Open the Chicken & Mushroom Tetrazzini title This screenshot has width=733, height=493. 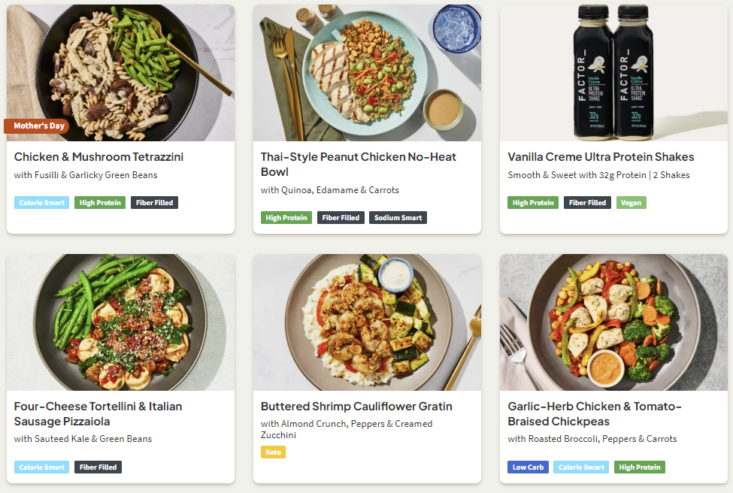click(x=99, y=157)
